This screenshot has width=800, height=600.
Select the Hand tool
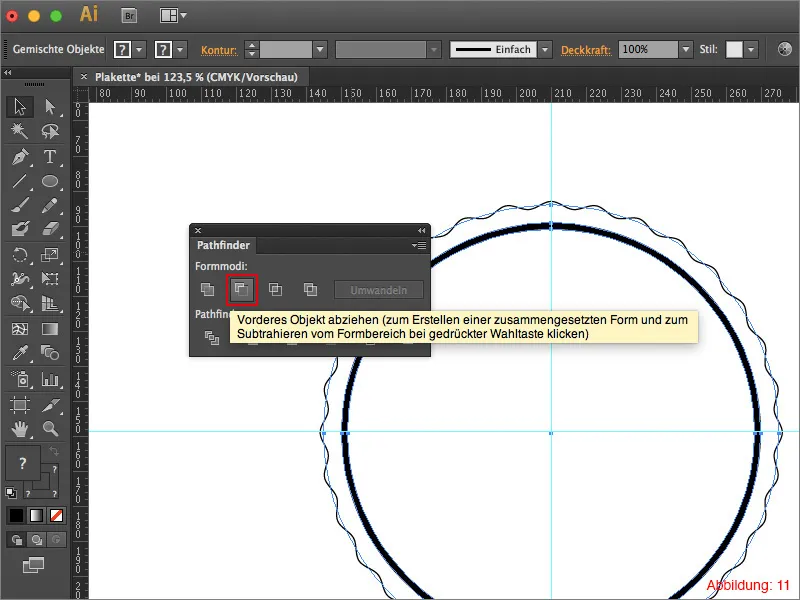coord(20,429)
